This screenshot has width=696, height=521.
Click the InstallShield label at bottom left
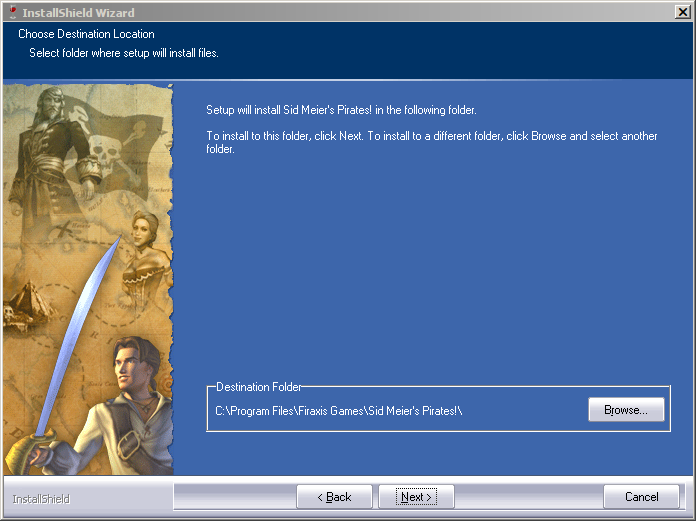(41, 499)
